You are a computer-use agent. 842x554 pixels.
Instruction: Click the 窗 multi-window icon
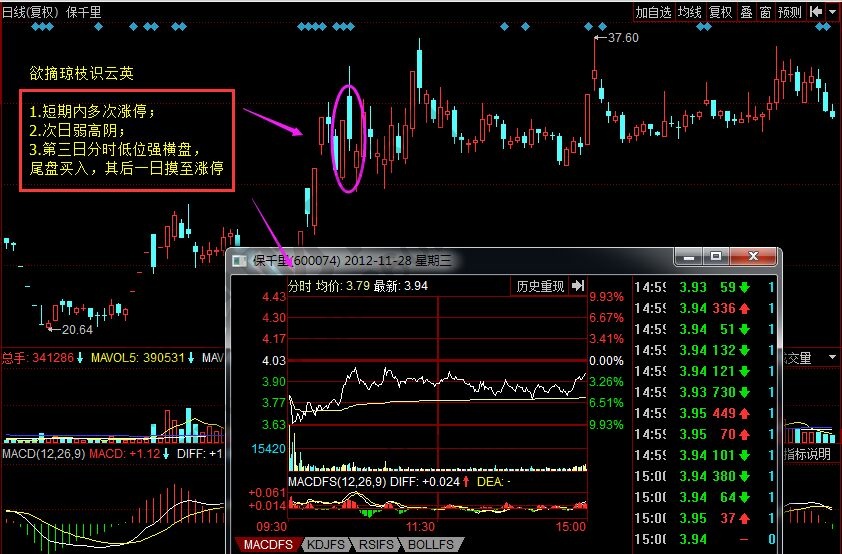(x=765, y=12)
